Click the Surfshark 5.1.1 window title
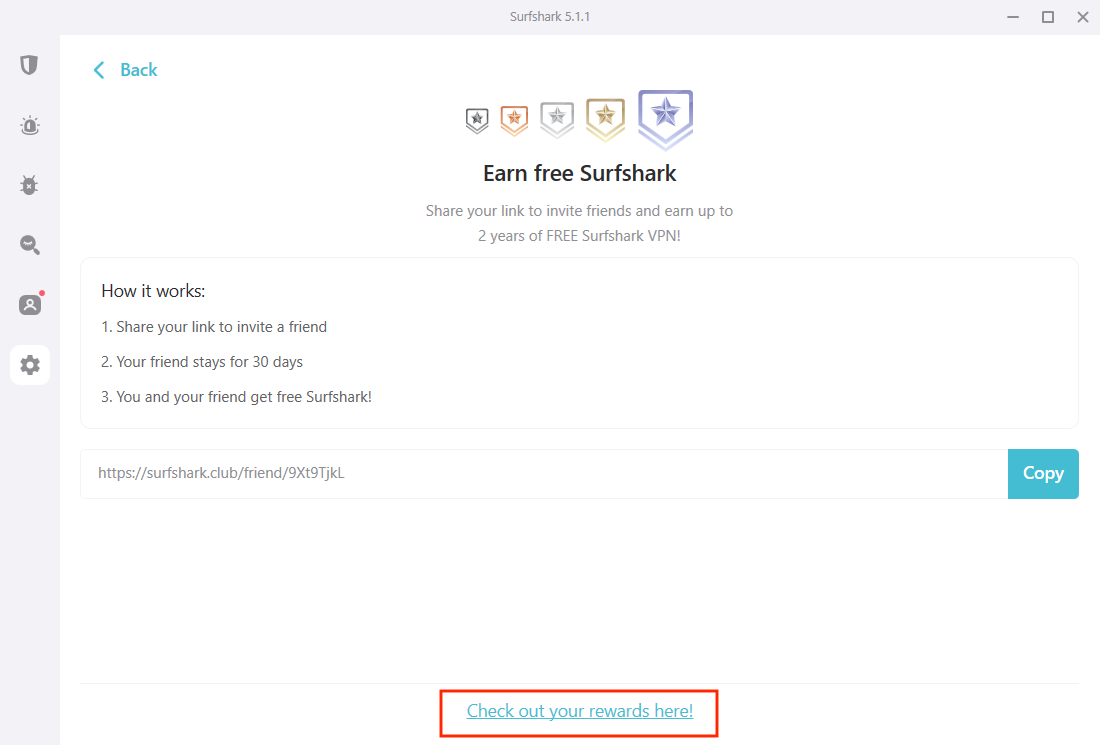The width and height of the screenshot is (1100, 745). [550, 17]
